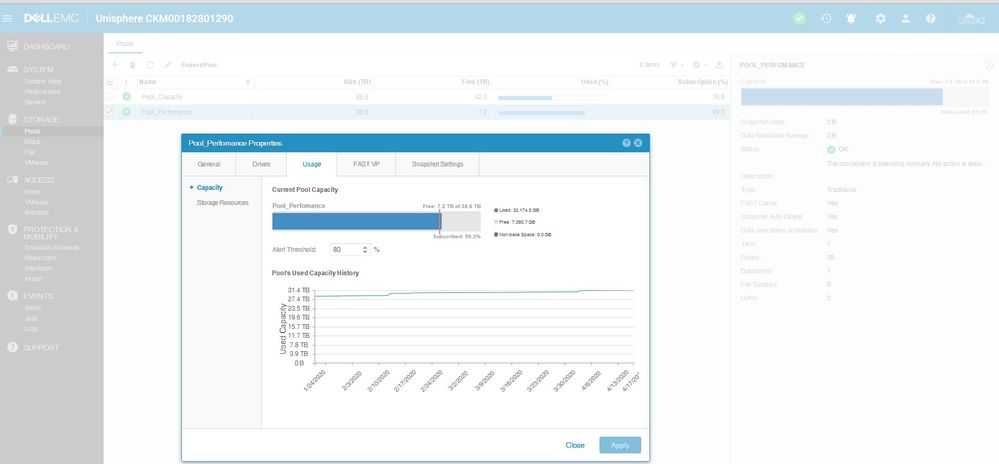The height and width of the screenshot is (464, 999).
Task: Open the hamburger navigation menu
Action: click(x=8, y=18)
